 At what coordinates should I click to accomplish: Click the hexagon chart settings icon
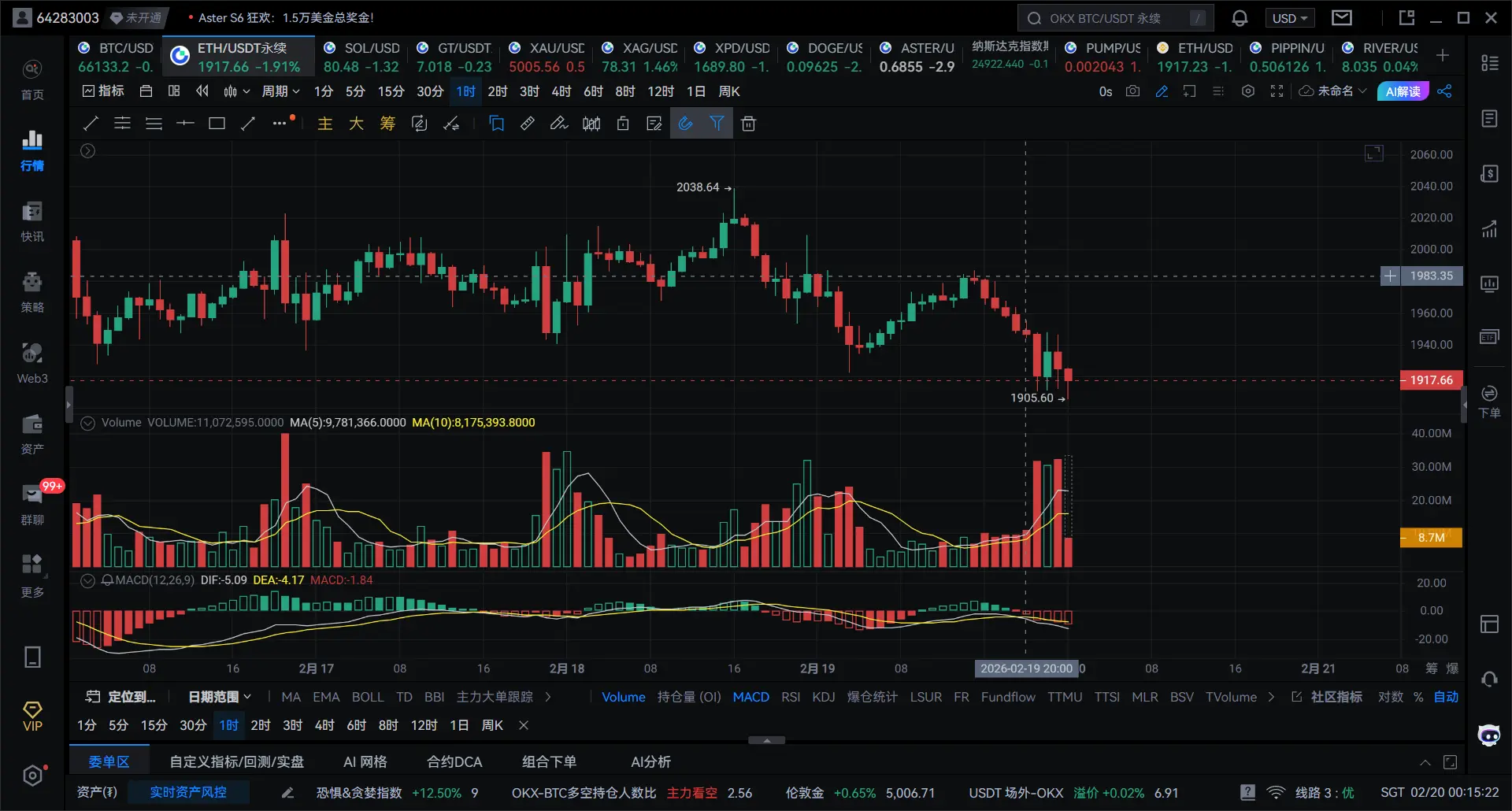(1247, 91)
